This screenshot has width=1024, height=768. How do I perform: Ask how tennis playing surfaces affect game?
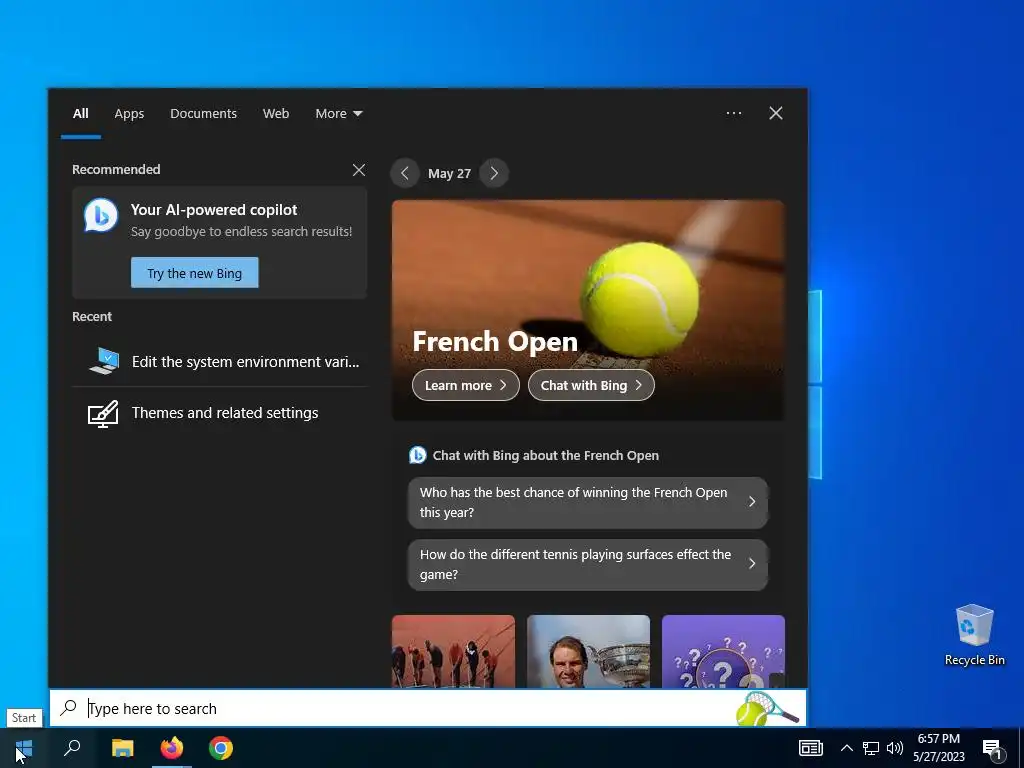(588, 564)
